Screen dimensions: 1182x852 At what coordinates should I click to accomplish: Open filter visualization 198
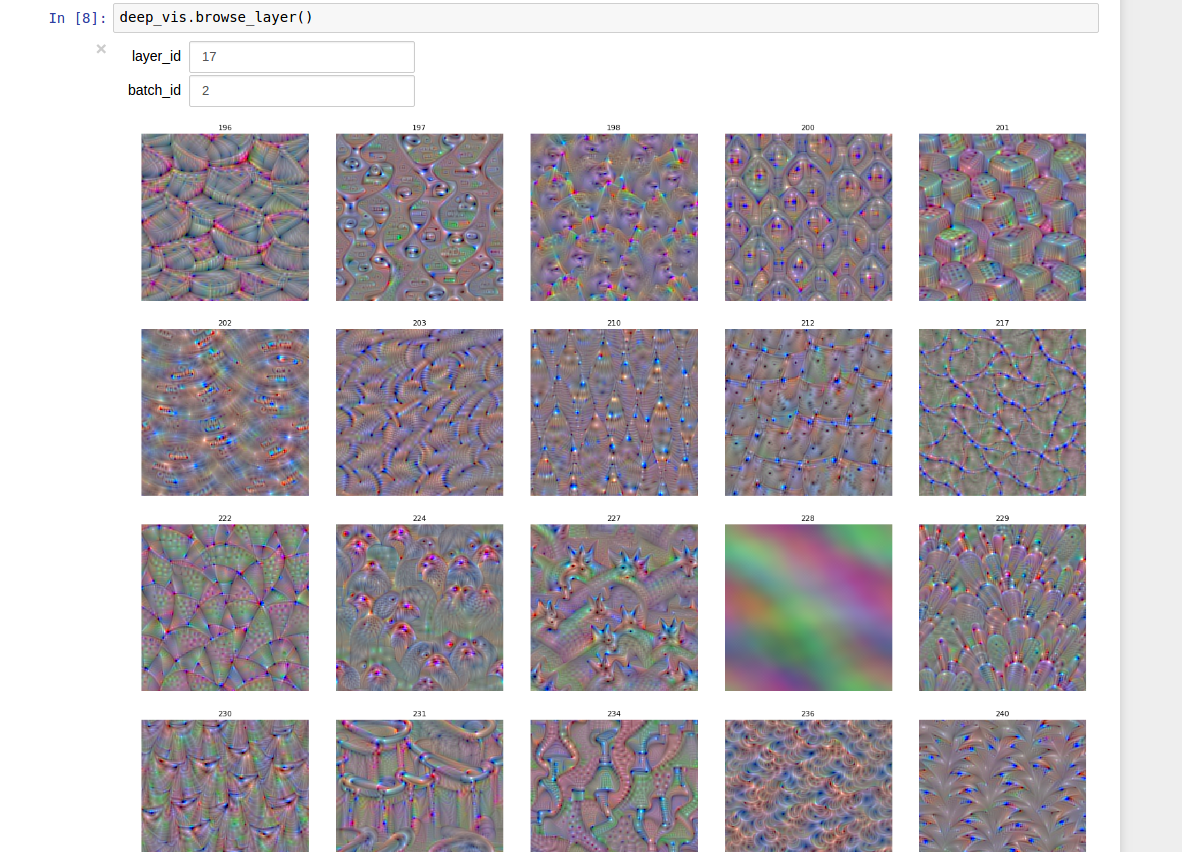tap(614, 217)
